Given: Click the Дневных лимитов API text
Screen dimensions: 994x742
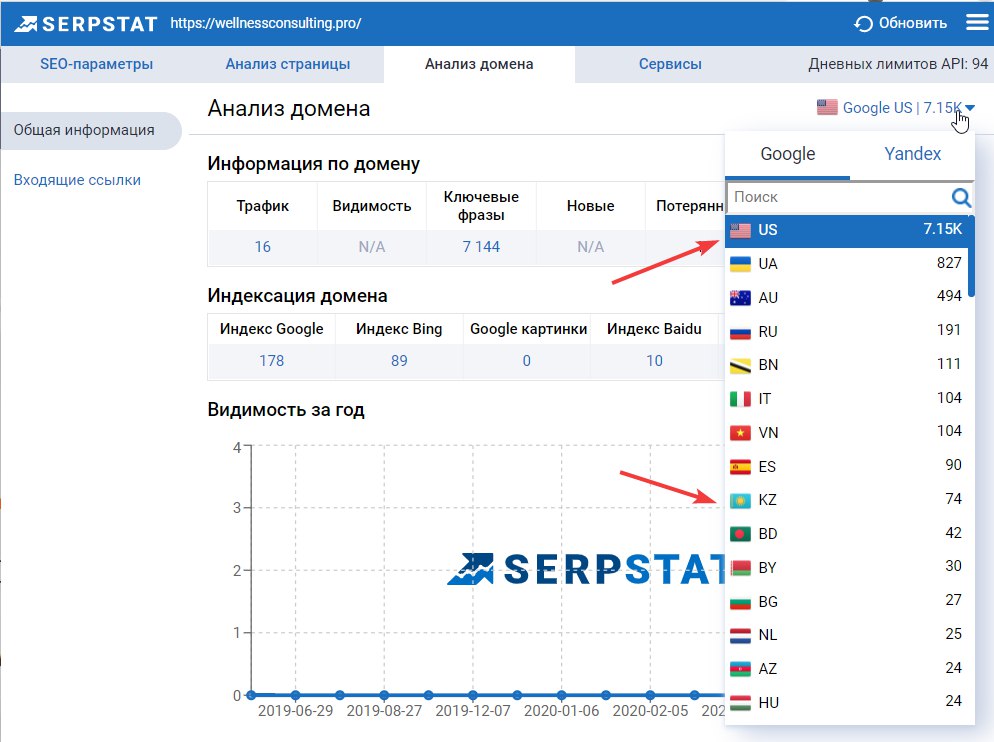Looking at the screenshot, I should point(898,64).
